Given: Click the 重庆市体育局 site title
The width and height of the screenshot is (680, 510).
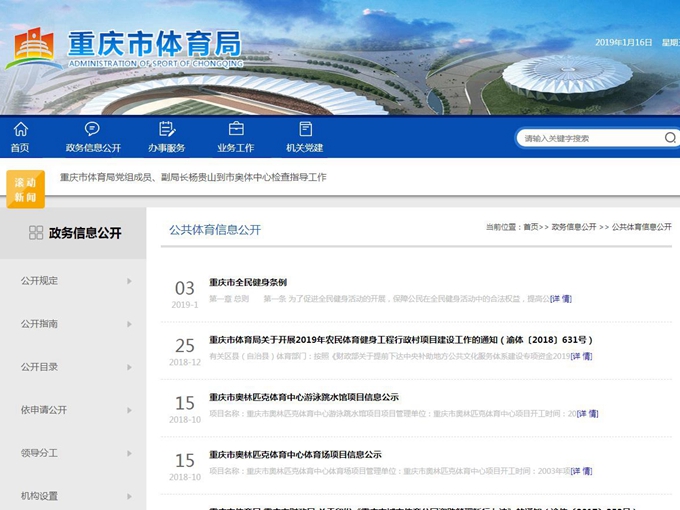Looking at the screenshot, I should coord(155,44).
